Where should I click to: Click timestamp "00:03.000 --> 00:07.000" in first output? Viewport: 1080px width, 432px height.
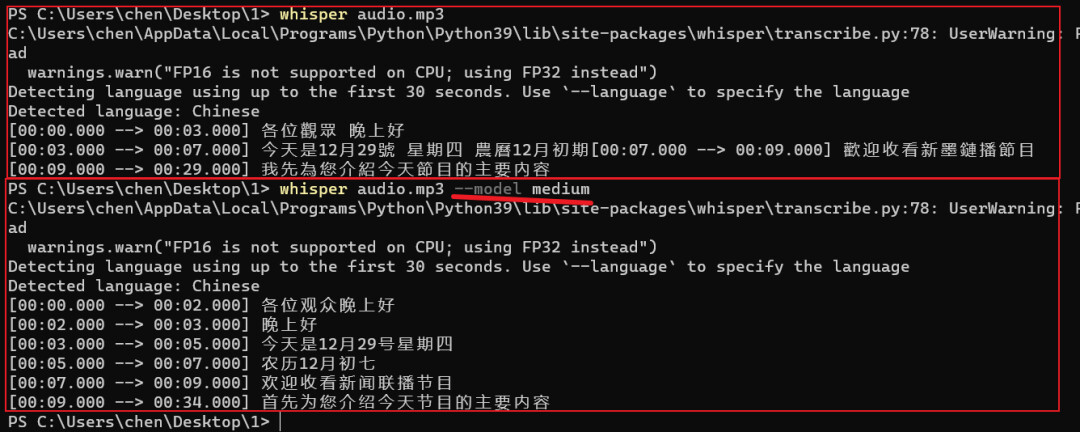click(x=129, y=150)
